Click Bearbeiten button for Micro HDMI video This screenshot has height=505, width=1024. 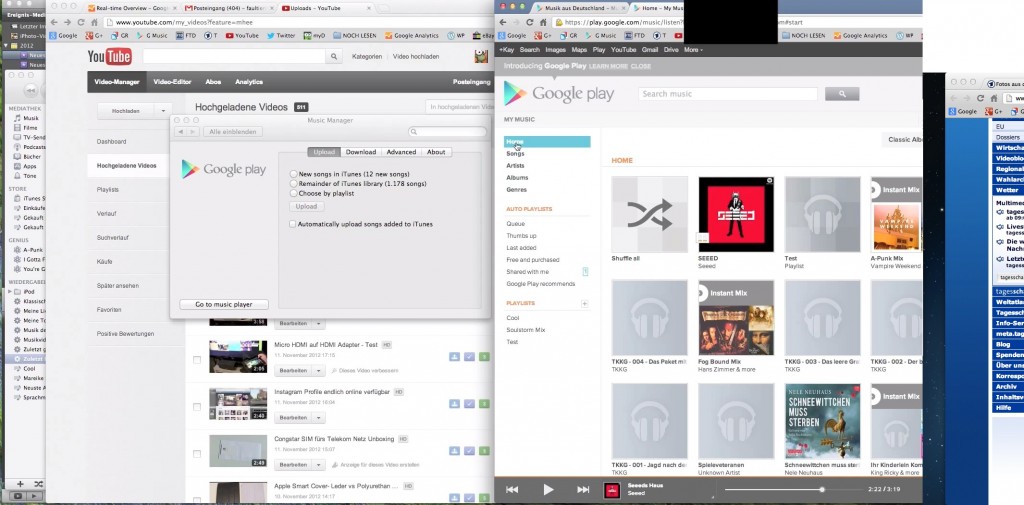294,370
